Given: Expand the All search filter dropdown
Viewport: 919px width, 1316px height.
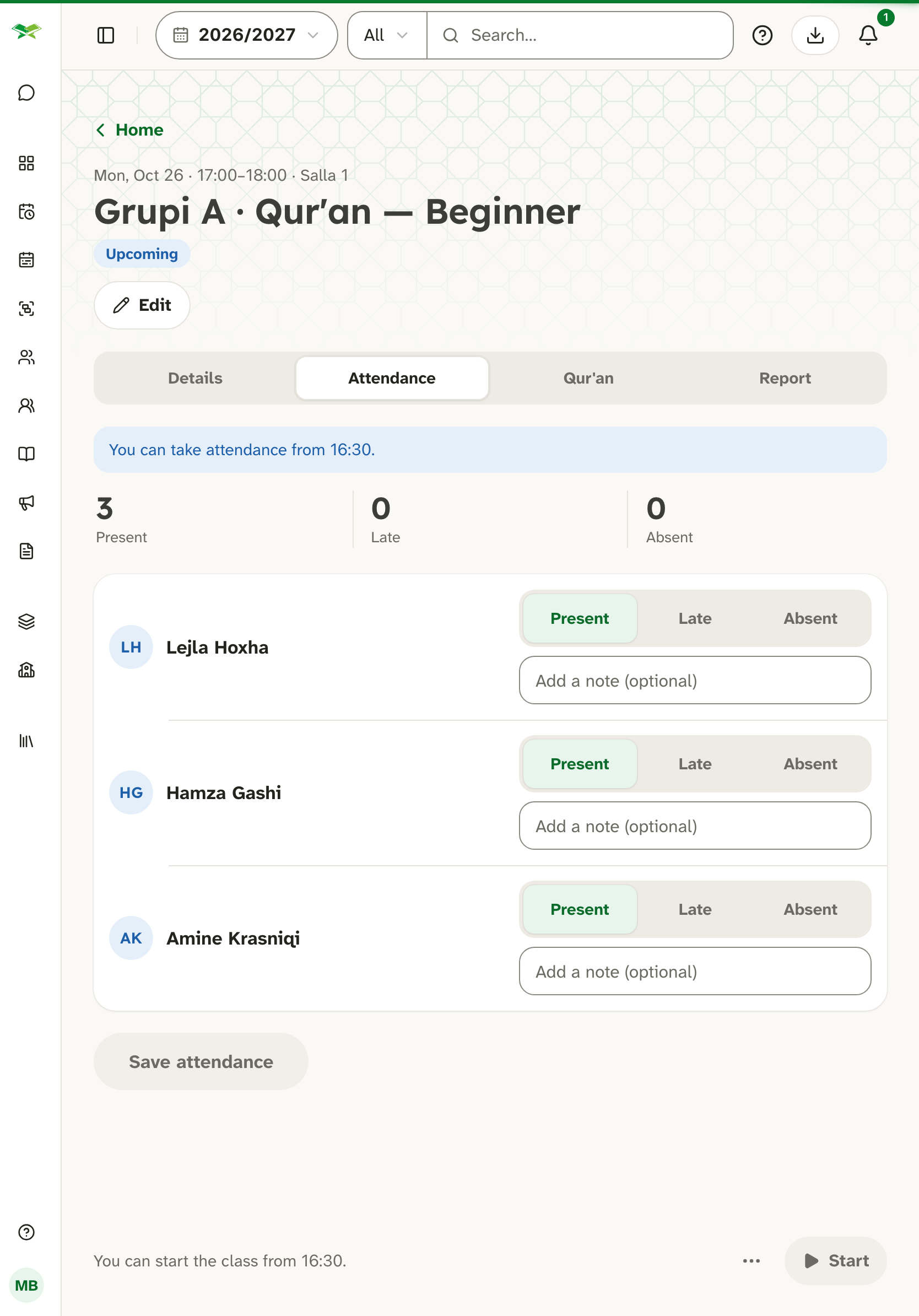Looking at the screenshot, I should (x=387, y=35).
